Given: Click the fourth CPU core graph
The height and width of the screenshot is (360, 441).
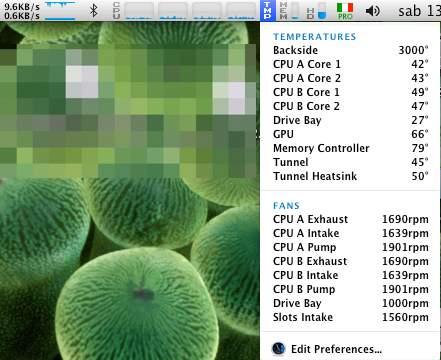Looking at the screenshot, I should tap(241, 11).
